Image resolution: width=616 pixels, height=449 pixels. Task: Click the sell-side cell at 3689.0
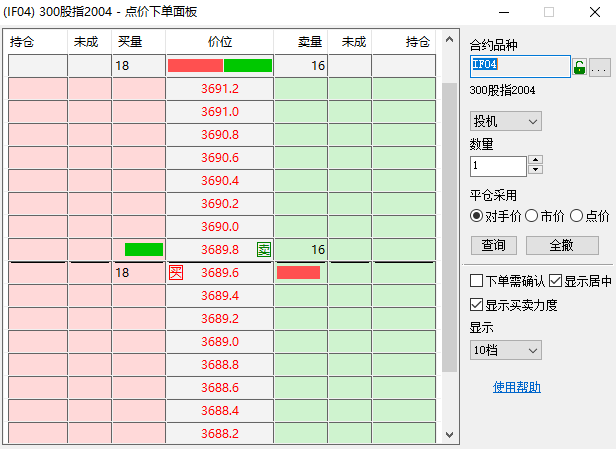coord(301,341)
